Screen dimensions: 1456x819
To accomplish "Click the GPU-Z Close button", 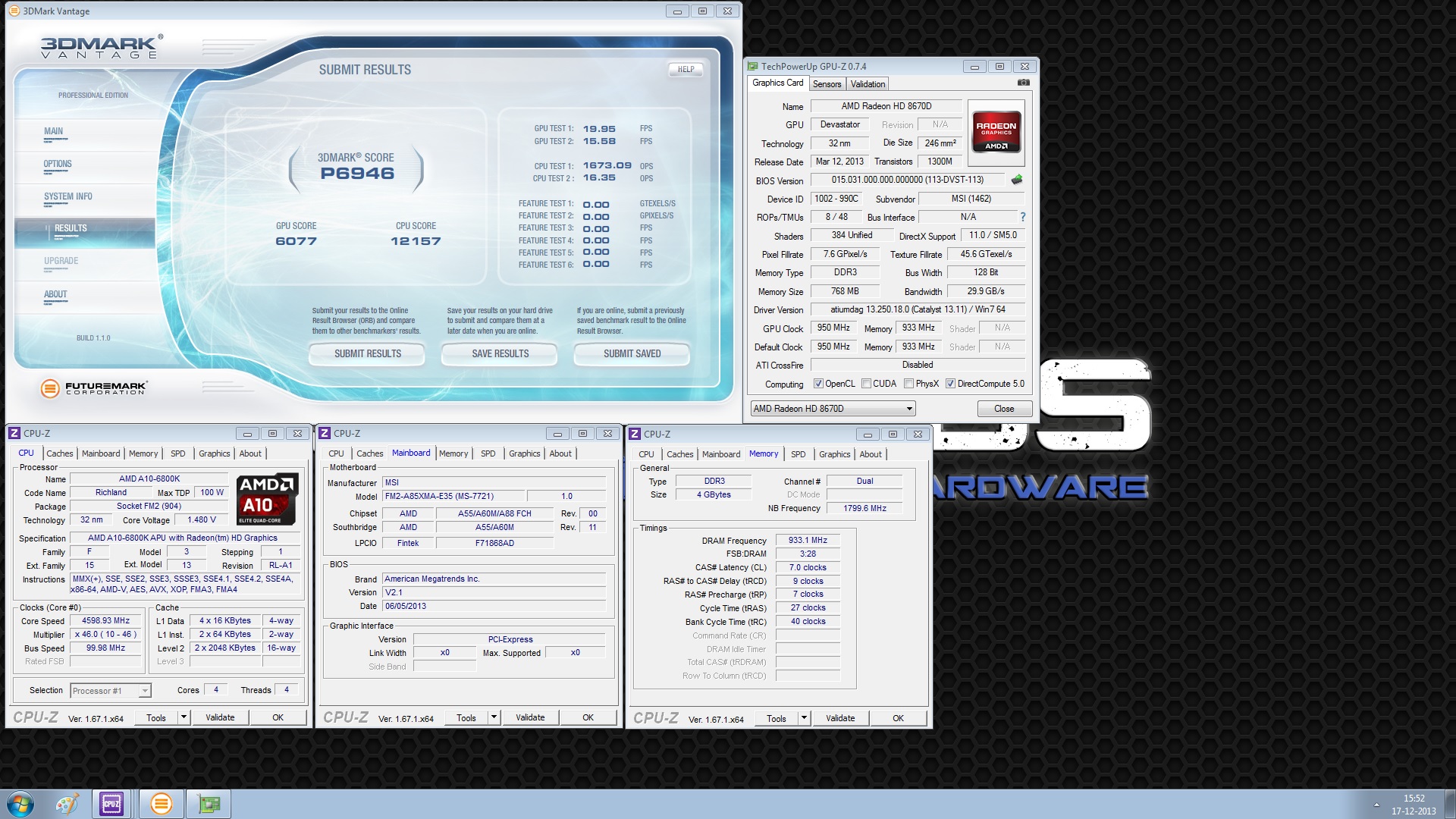I will 1004,409.
